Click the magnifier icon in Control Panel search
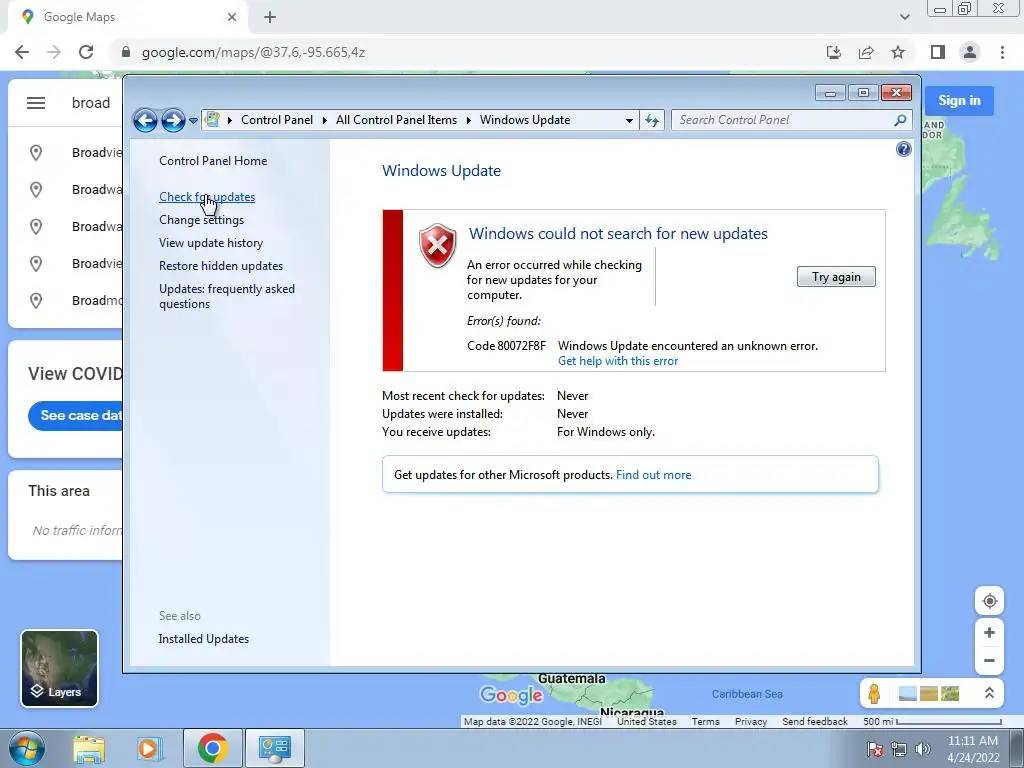This screenshot has height=768, width=1024. (x=900, y=120)
